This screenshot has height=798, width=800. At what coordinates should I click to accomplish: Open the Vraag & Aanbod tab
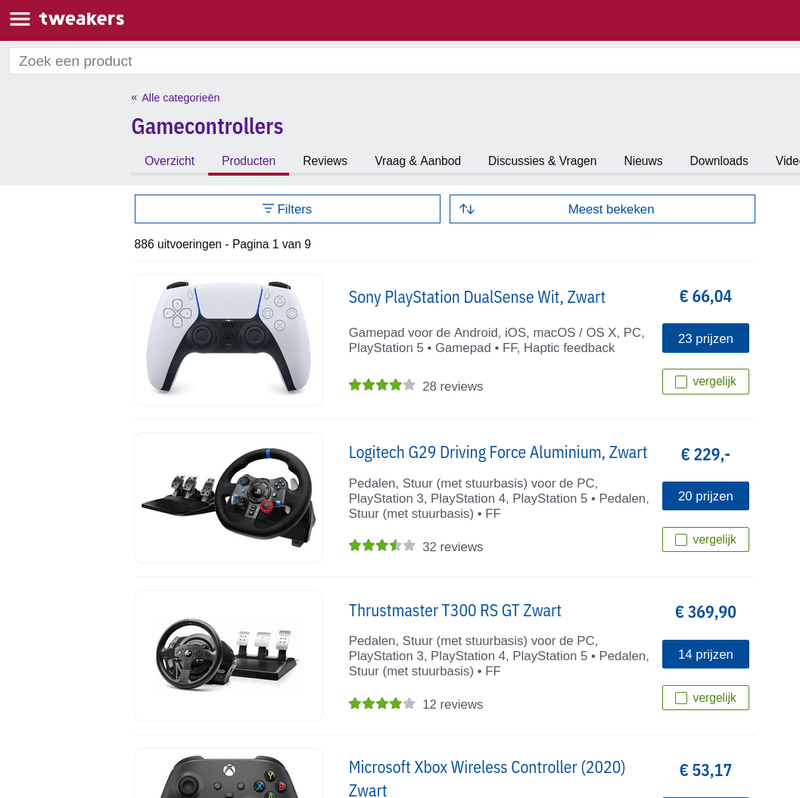(417, 161)
